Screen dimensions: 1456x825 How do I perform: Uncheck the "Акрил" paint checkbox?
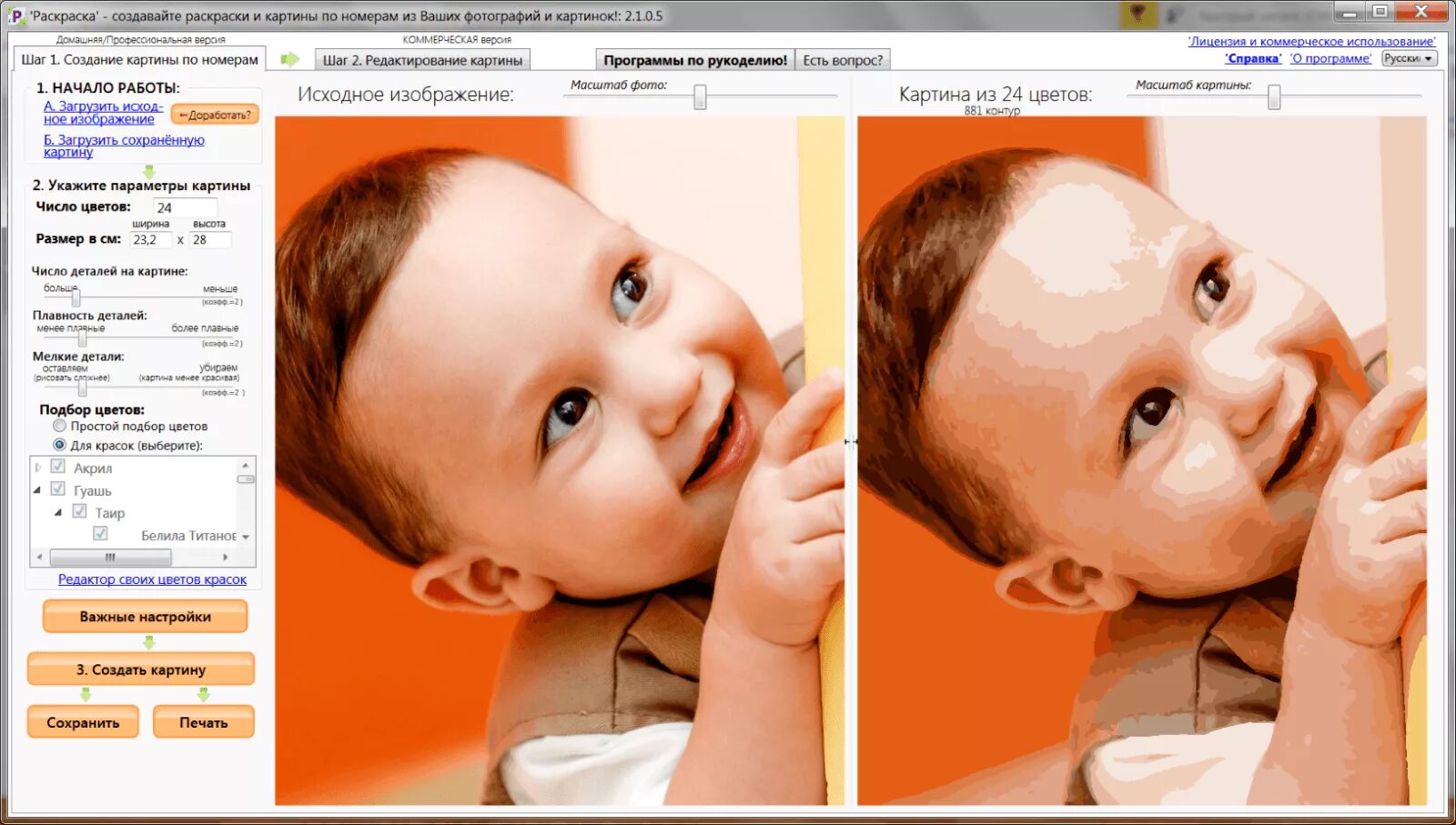tap(57, 468)
